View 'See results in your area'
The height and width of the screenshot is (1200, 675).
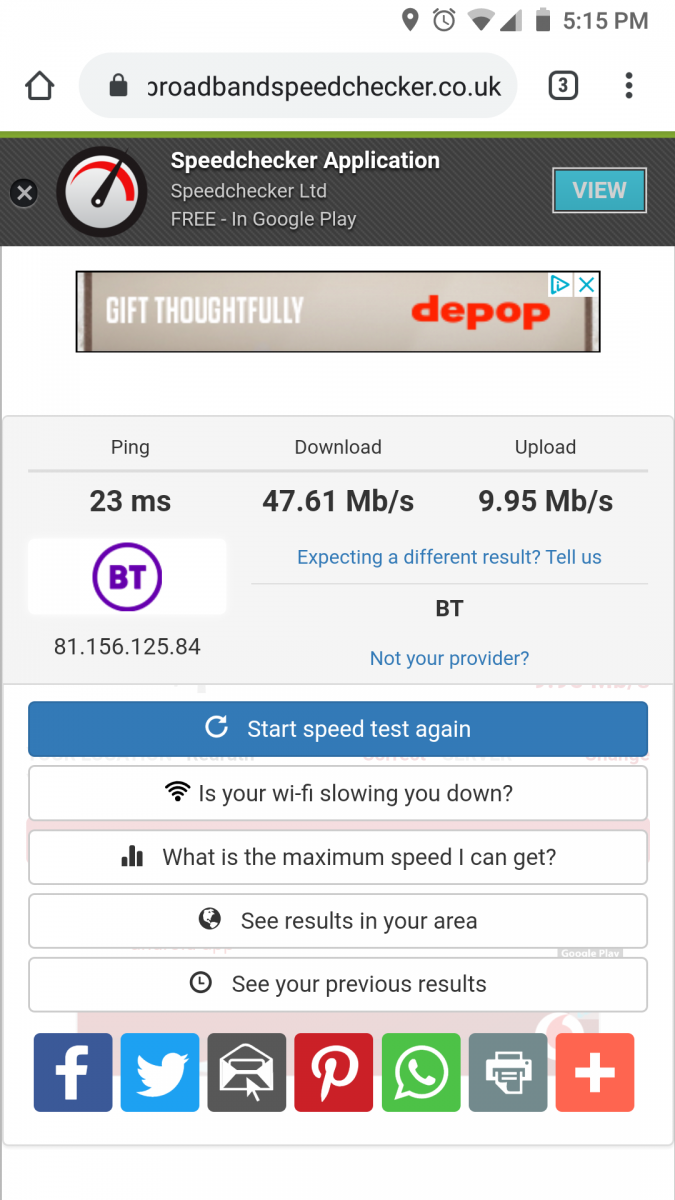click(x=338, y=921)
